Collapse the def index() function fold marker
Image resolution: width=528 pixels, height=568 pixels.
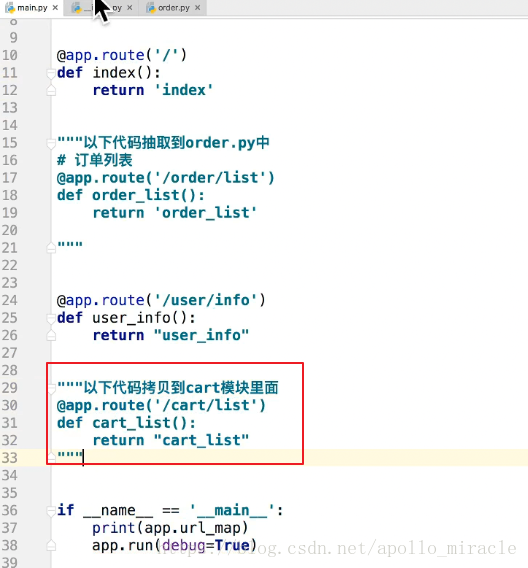point(51,74)
